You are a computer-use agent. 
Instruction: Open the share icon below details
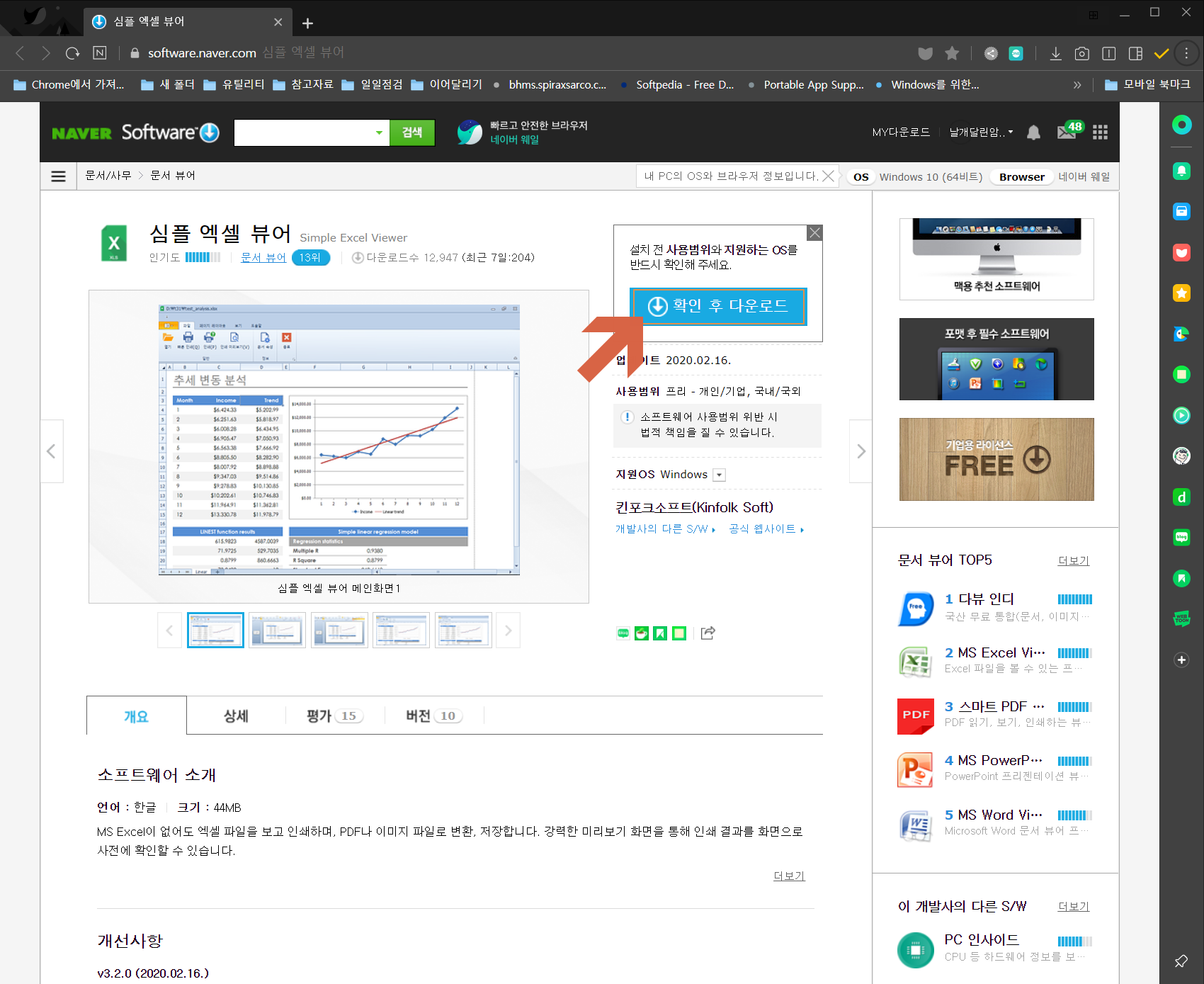click(x=708, y=633)
